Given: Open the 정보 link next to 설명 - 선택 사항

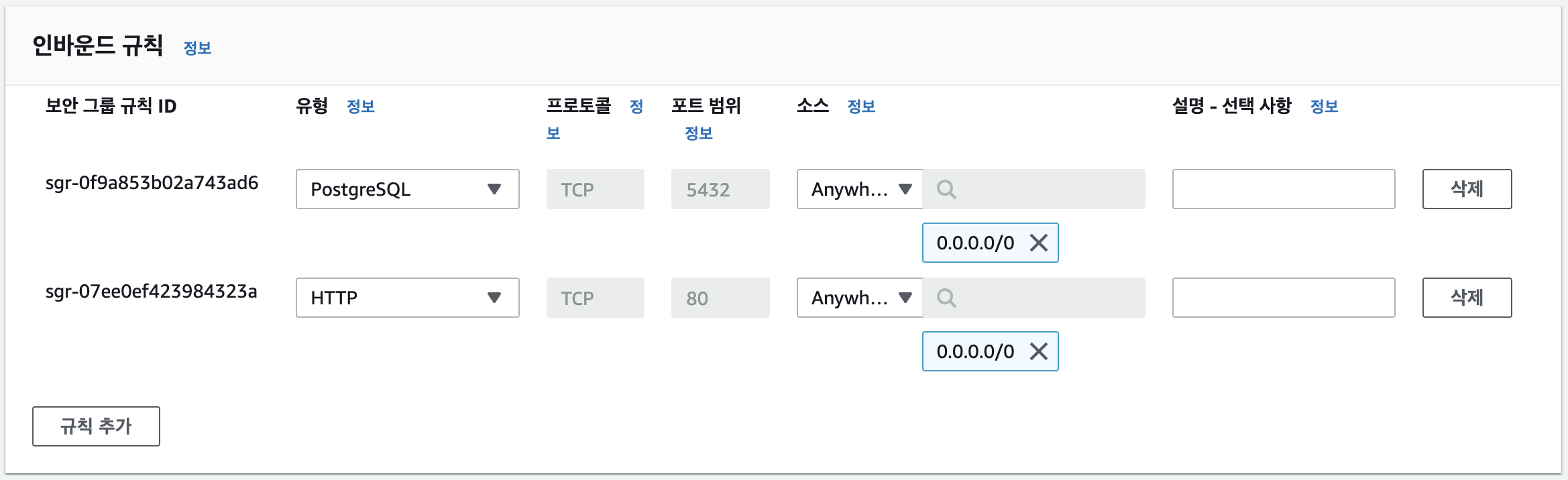Looking at the screenshot, I should click(x=1324, y=106).
